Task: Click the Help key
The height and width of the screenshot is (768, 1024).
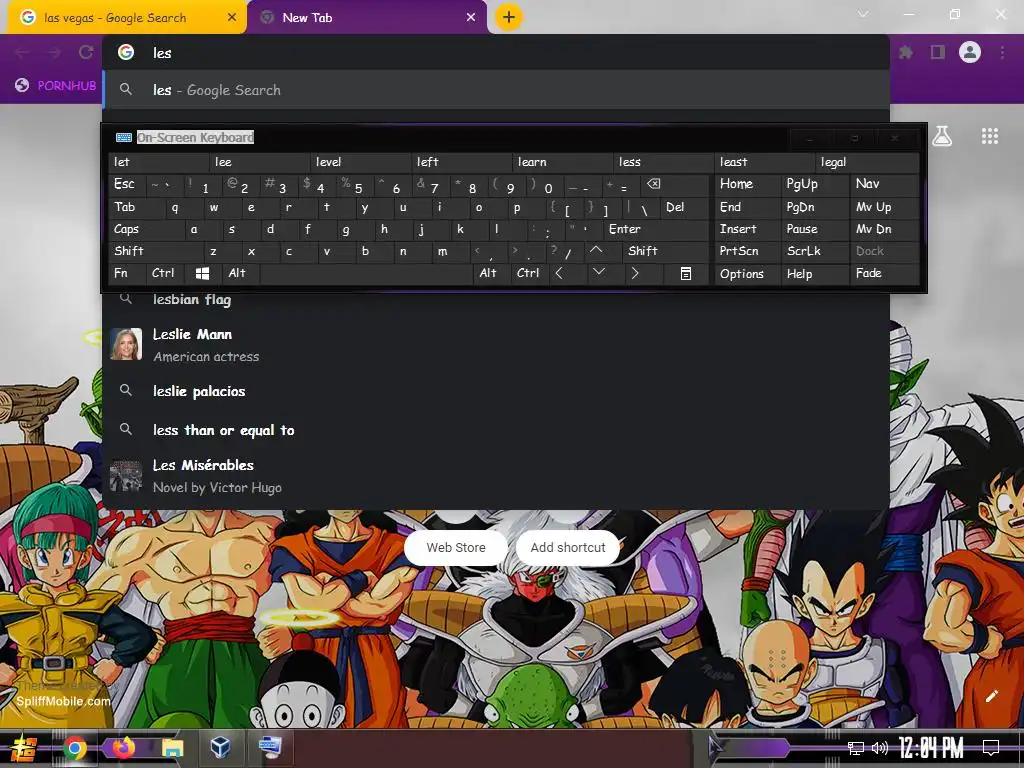Action: (x=814, y=274)
